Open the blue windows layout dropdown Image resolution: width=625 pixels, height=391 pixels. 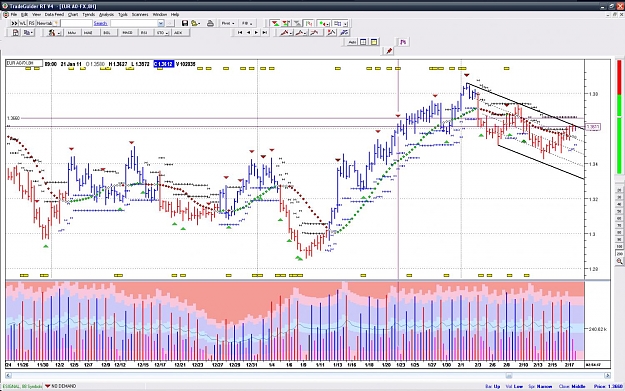coord(340,23)
